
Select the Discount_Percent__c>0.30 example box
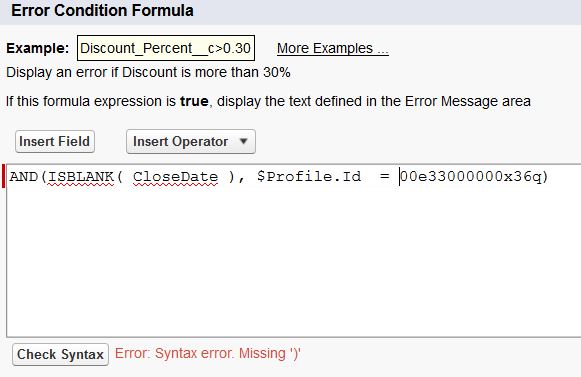click(166, 48)
